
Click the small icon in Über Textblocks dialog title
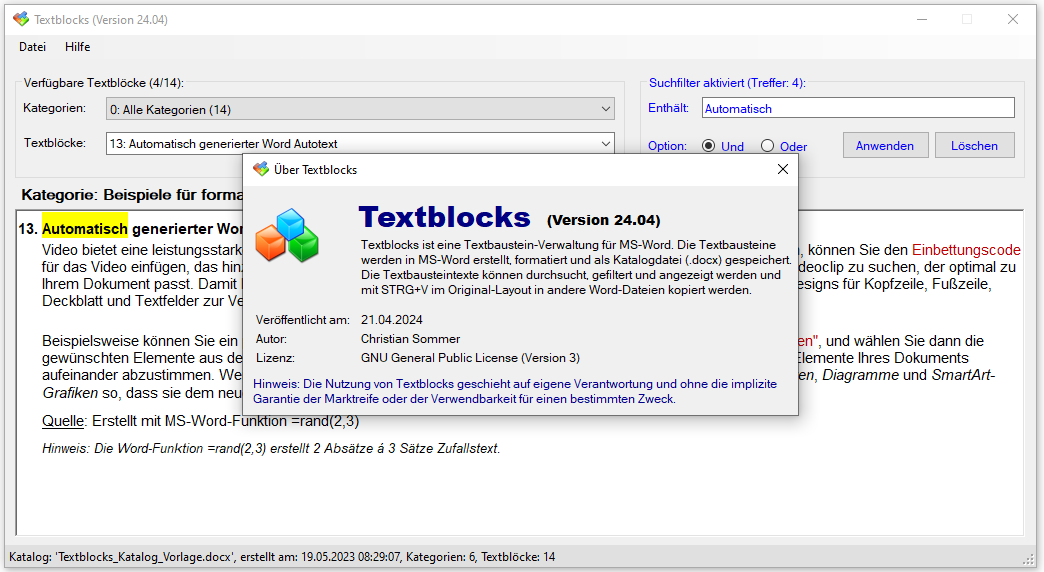tap(261, 169)
